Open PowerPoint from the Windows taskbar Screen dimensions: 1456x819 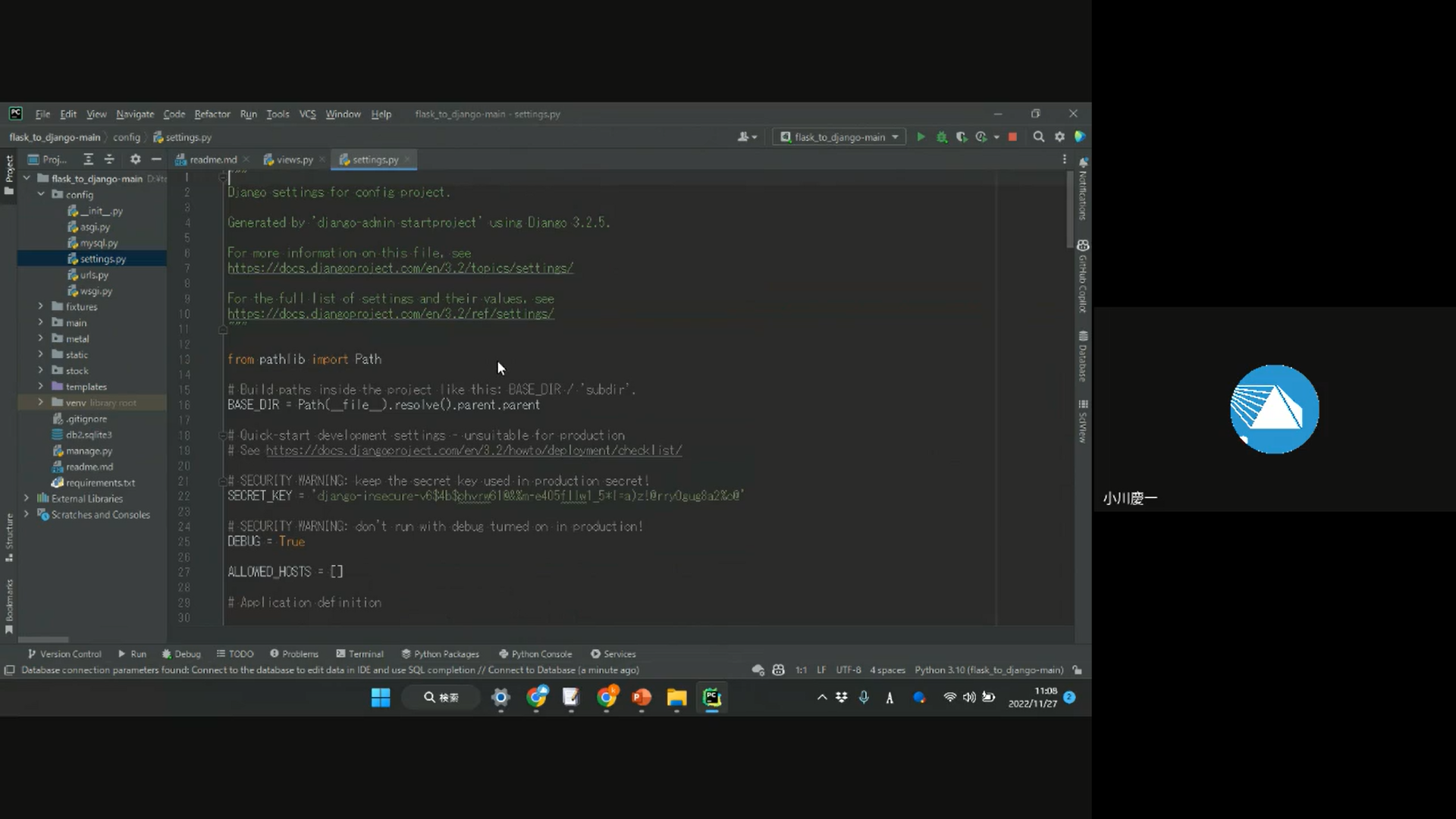(x=642, y=698)
